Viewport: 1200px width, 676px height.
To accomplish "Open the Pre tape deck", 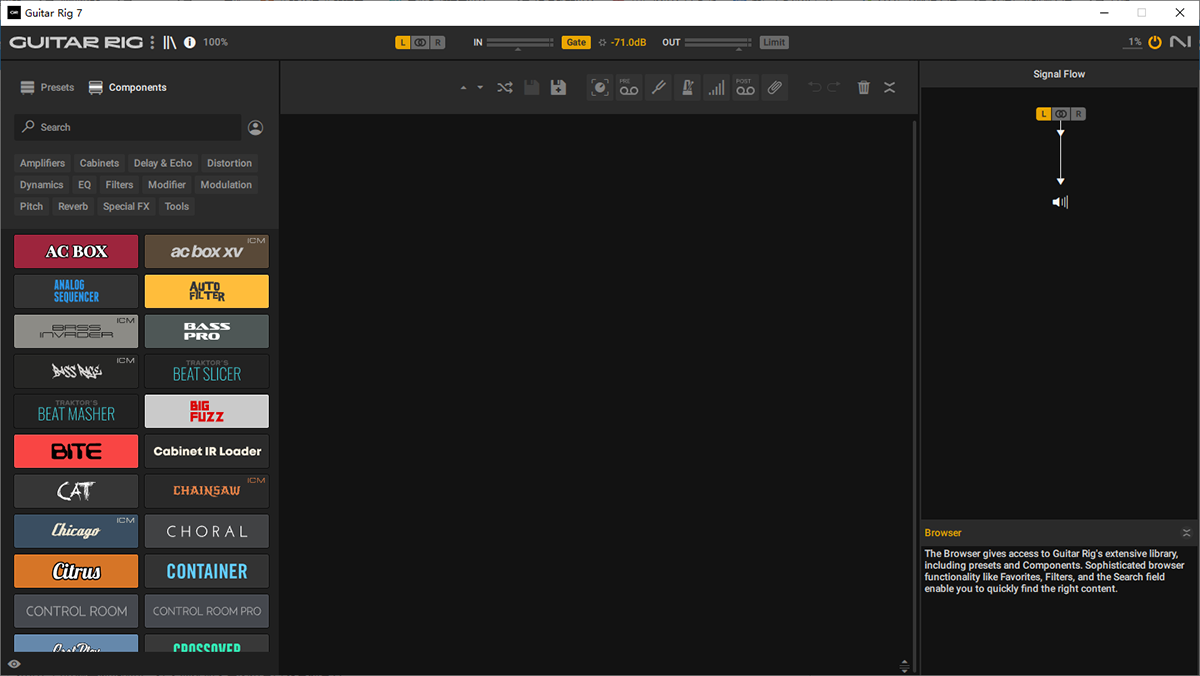I will pos(628,88).
